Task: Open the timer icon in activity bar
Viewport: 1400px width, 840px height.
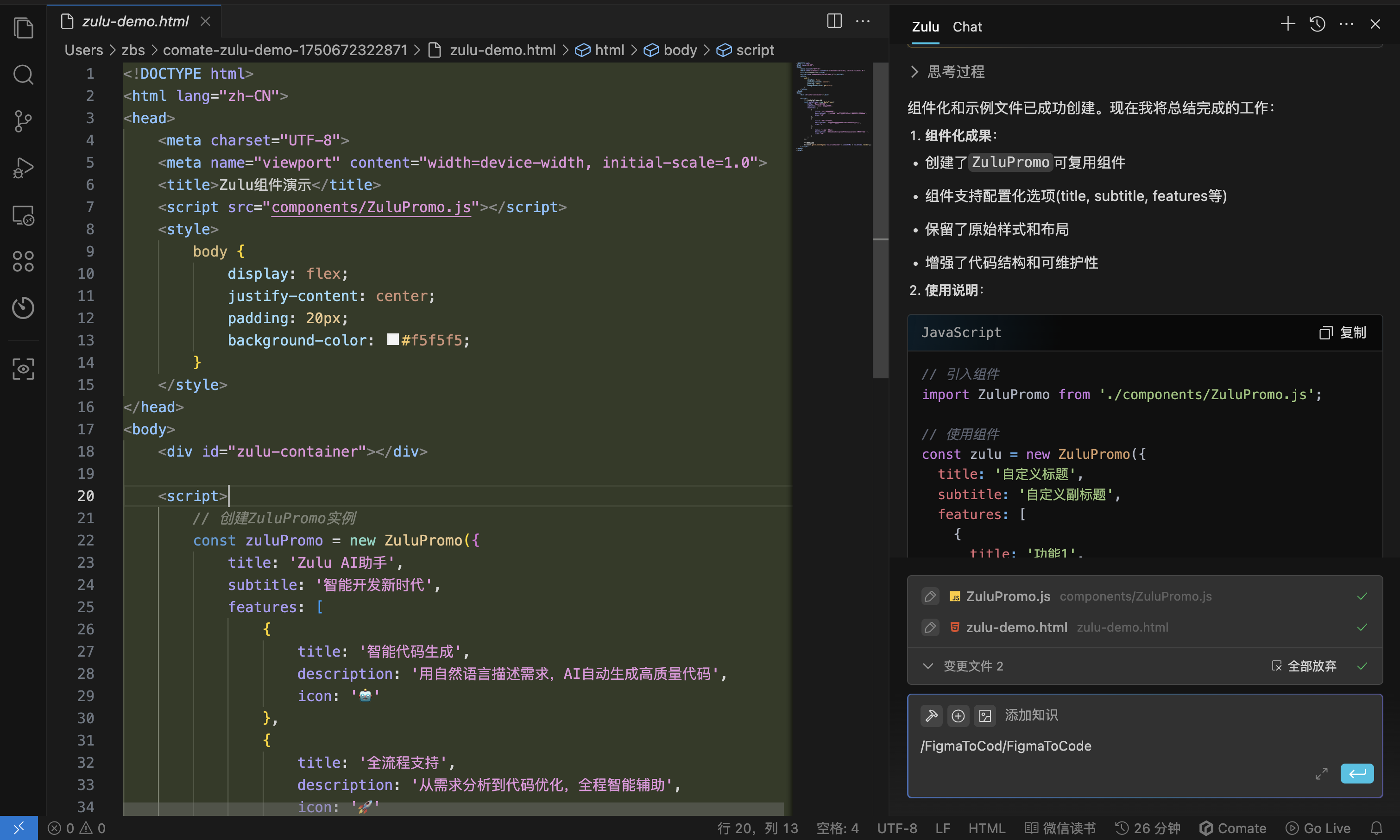Action: click(x=23, y=307)
